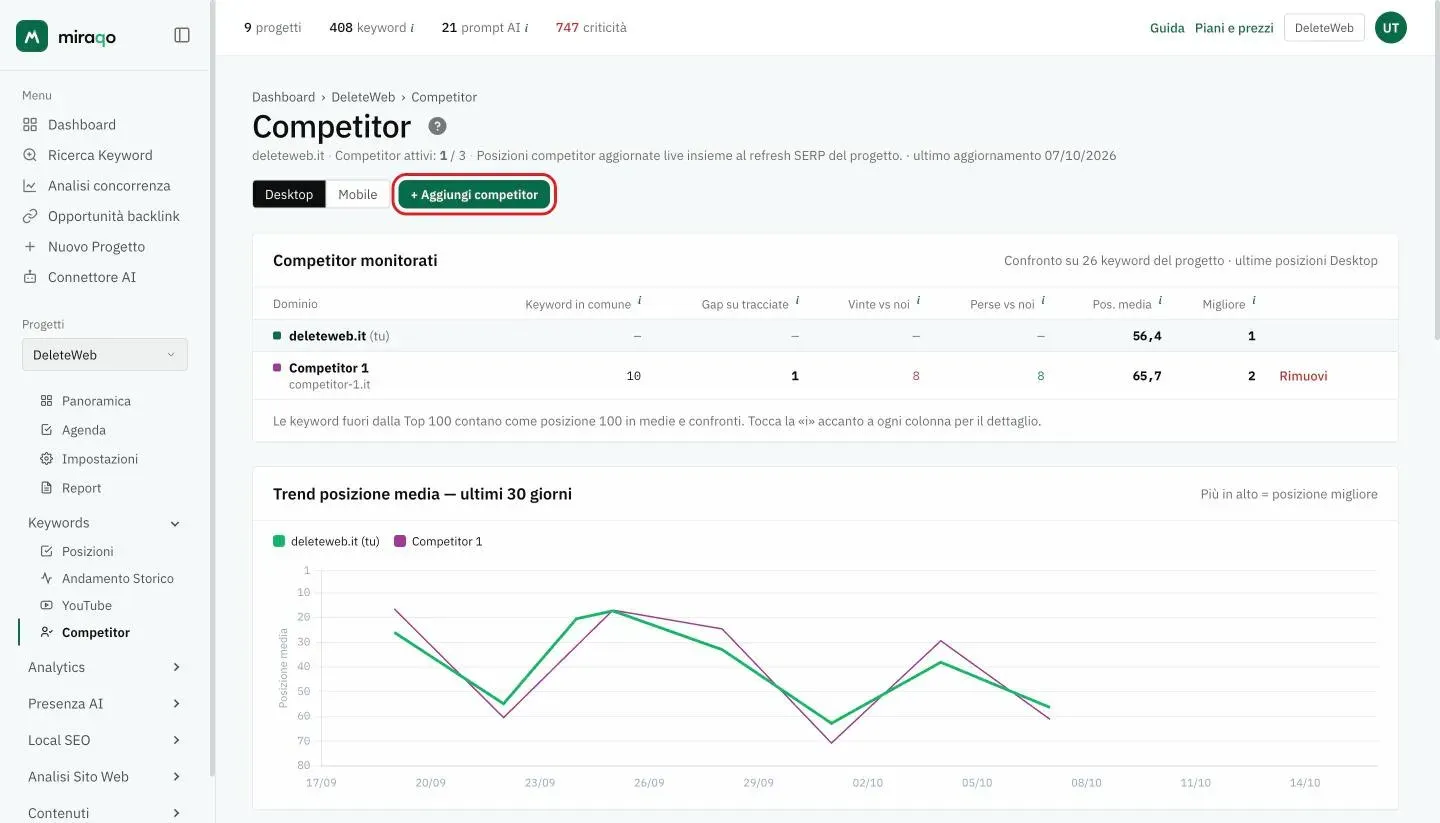
Task: Show info for Pos. media column
Action: coord(1160,302)
